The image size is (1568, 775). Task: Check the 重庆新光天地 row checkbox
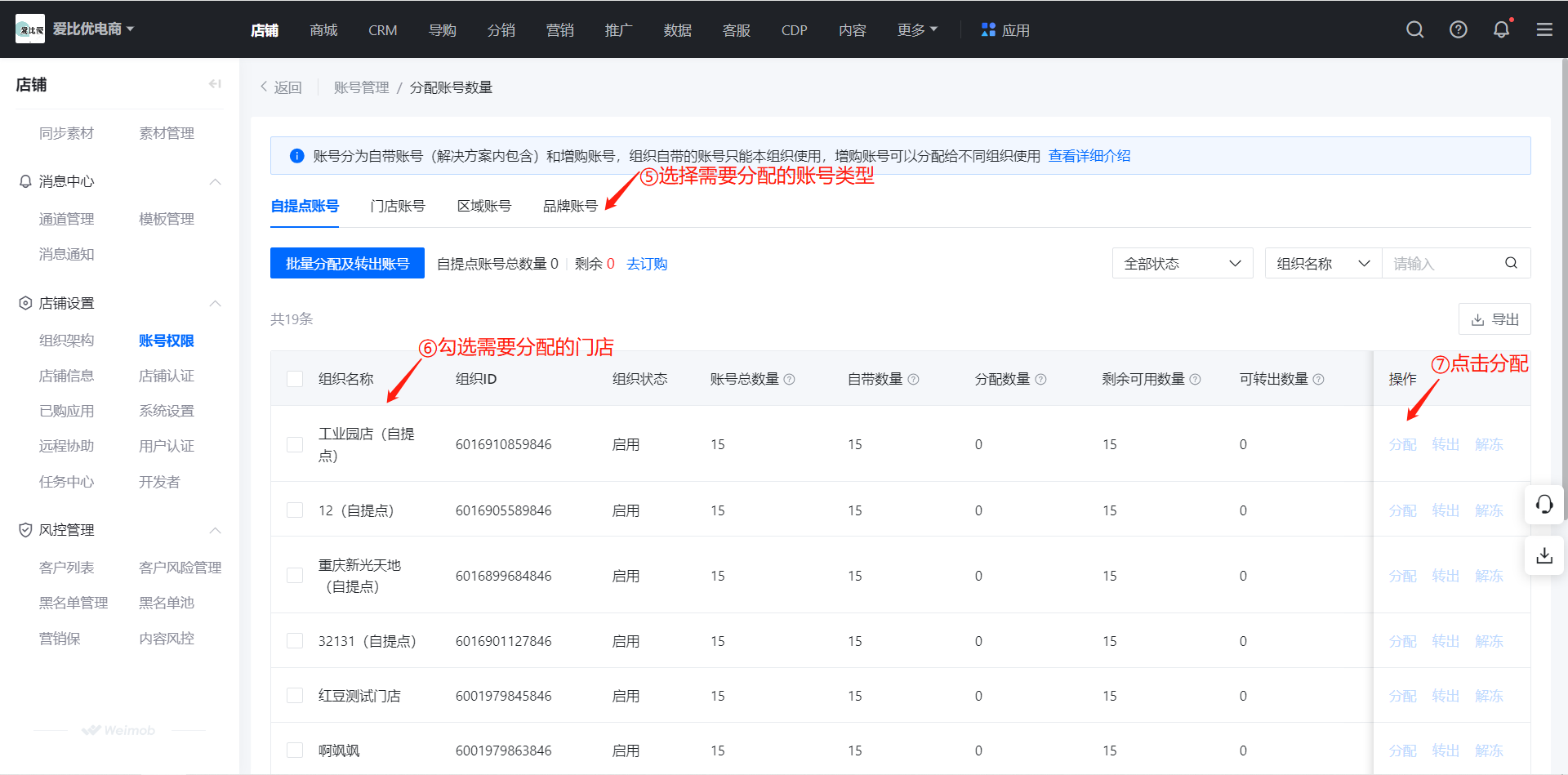point(295,576)
